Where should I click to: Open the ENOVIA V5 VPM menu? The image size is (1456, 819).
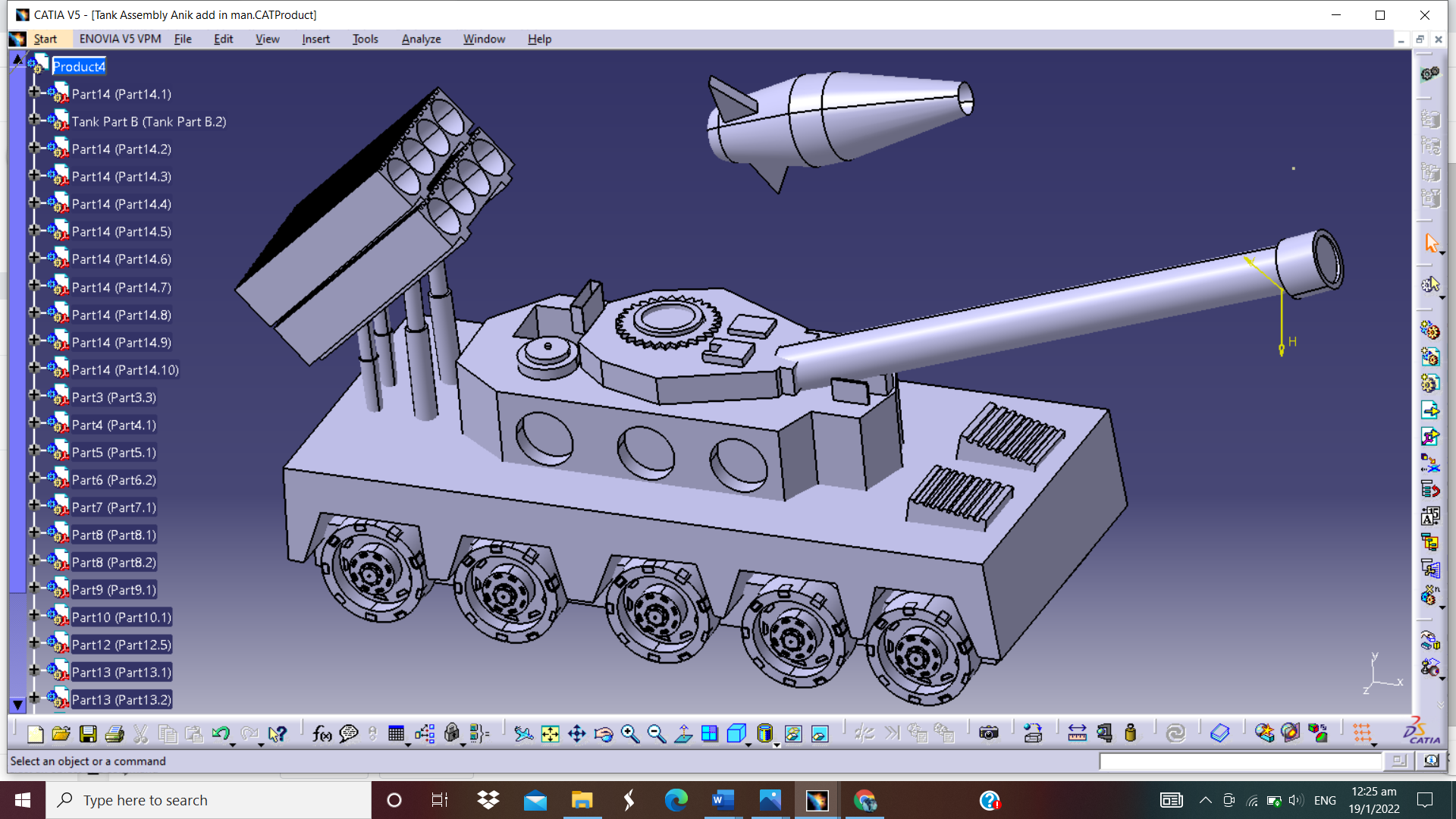point(120,39)
